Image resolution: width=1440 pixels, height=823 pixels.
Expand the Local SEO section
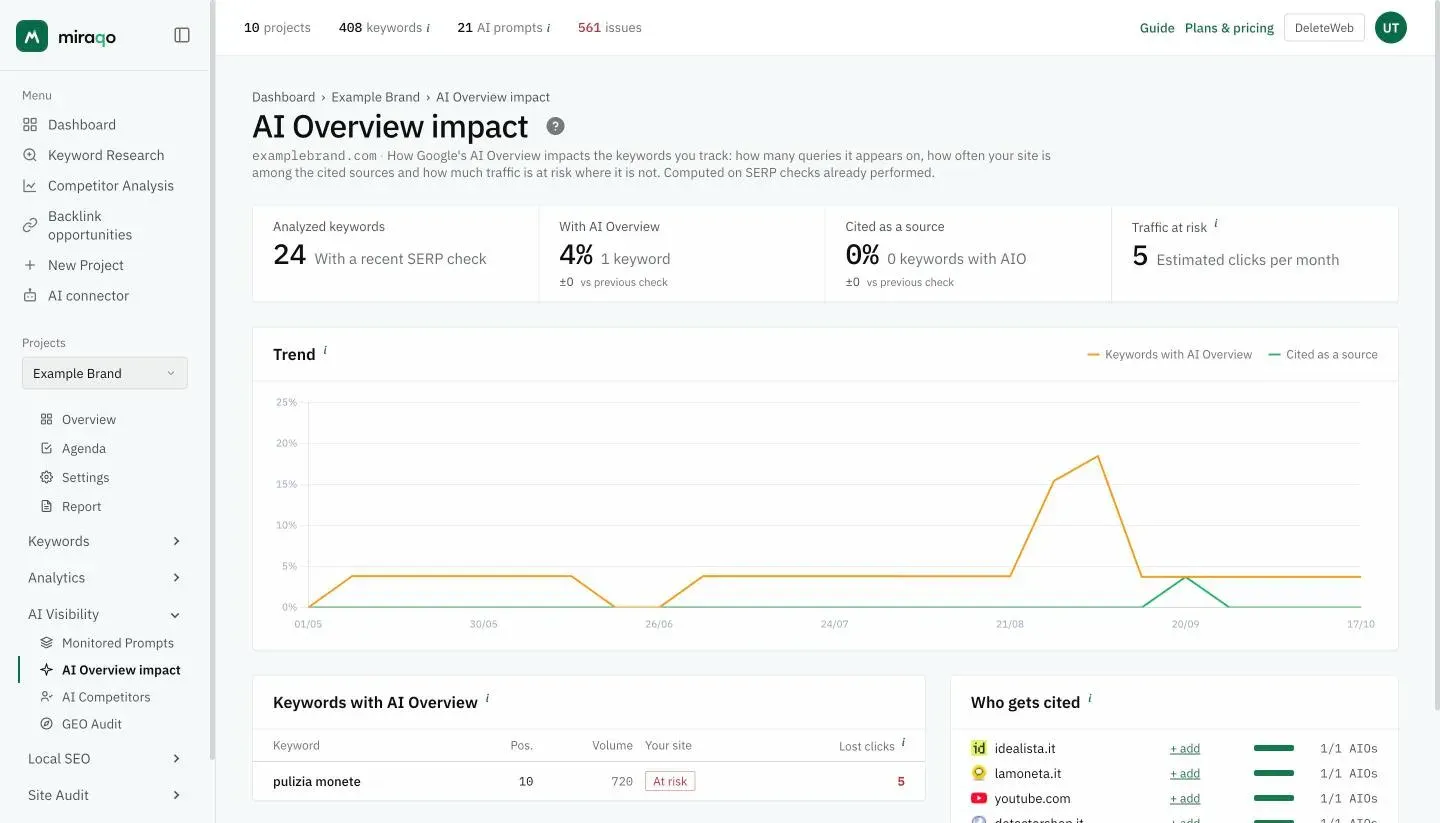(x=105, y=759)
